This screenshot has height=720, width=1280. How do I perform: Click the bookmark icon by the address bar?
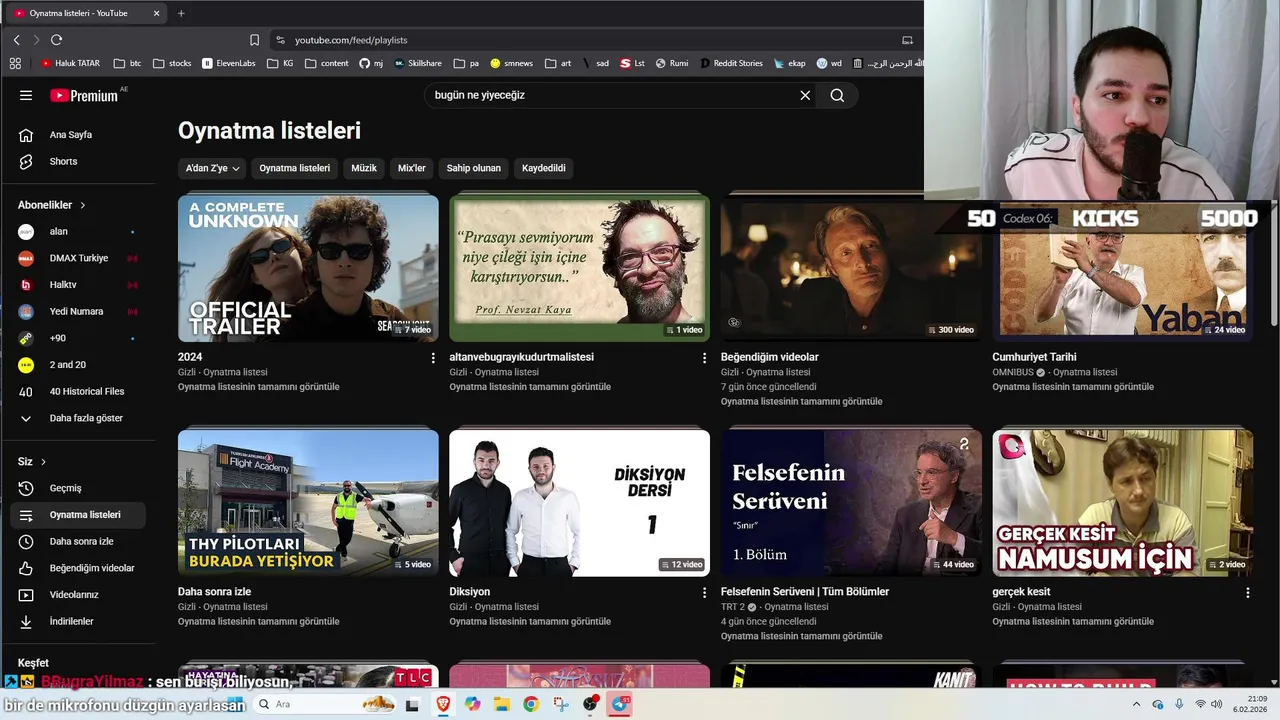coord(254,40)
